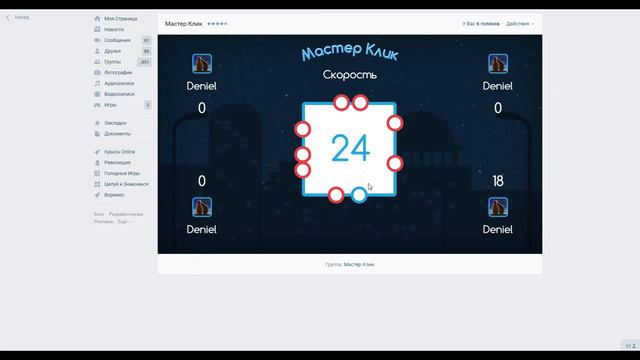Open the Группа: Мастер Клик link
Viewport: 640px width, 360px height.
358,264
